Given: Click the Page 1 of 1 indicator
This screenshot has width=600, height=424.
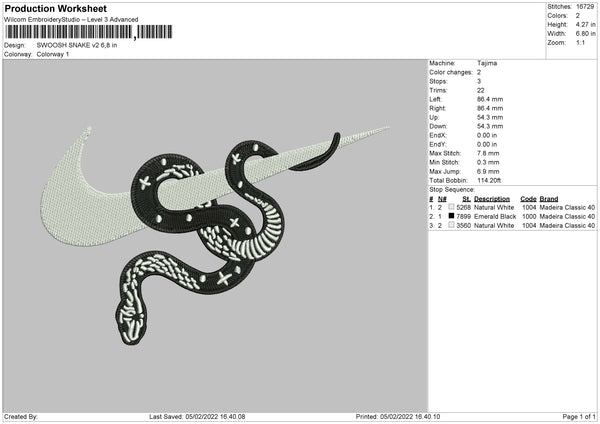Looking at the screenshot, I should tap(579, 416).
